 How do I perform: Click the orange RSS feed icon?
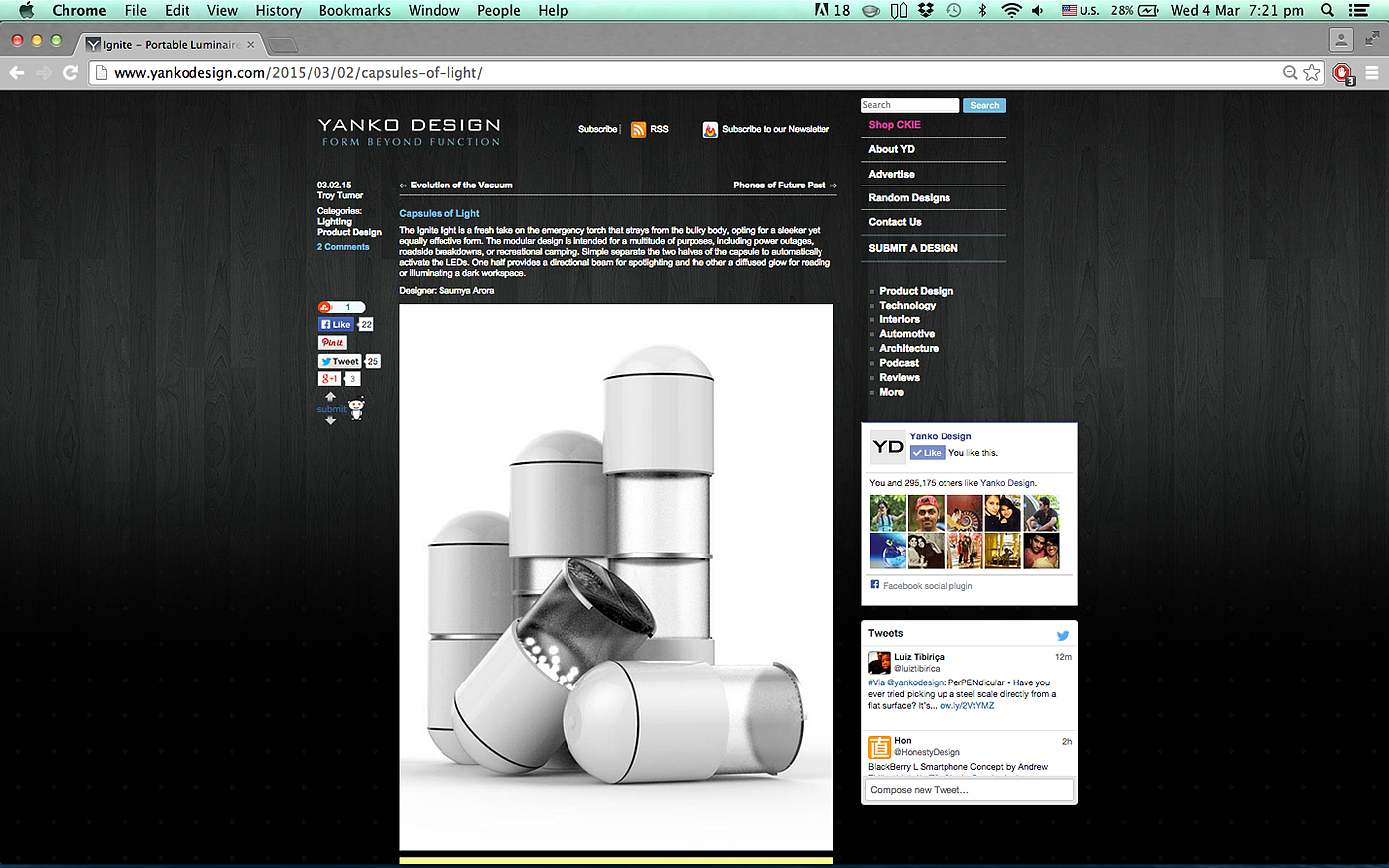coord(638,130)
